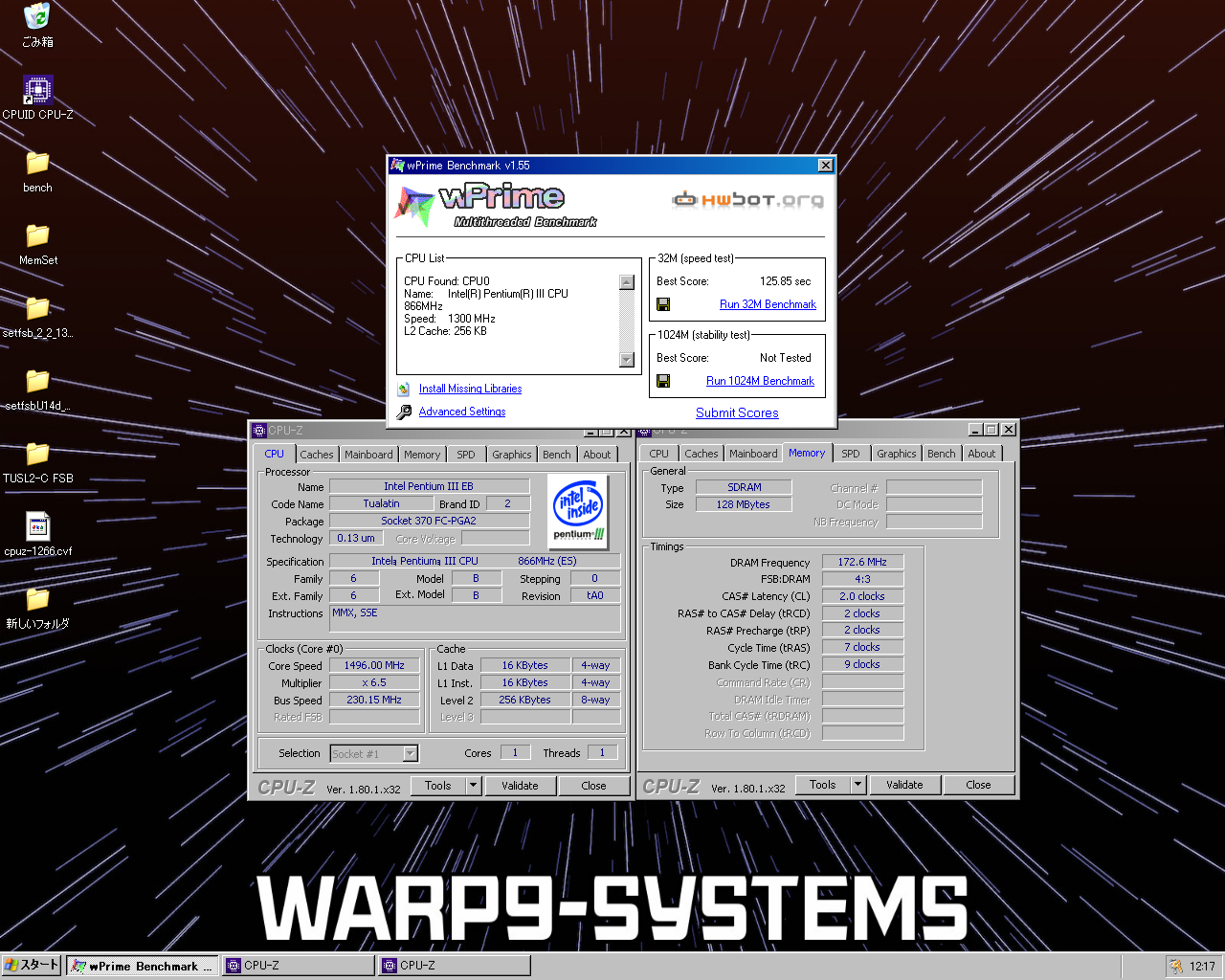Click the DRAM Frequency value 172.6 MHz
This screenshot has height=980, width=1225.
pyautogui.click(x=862, y=563)
